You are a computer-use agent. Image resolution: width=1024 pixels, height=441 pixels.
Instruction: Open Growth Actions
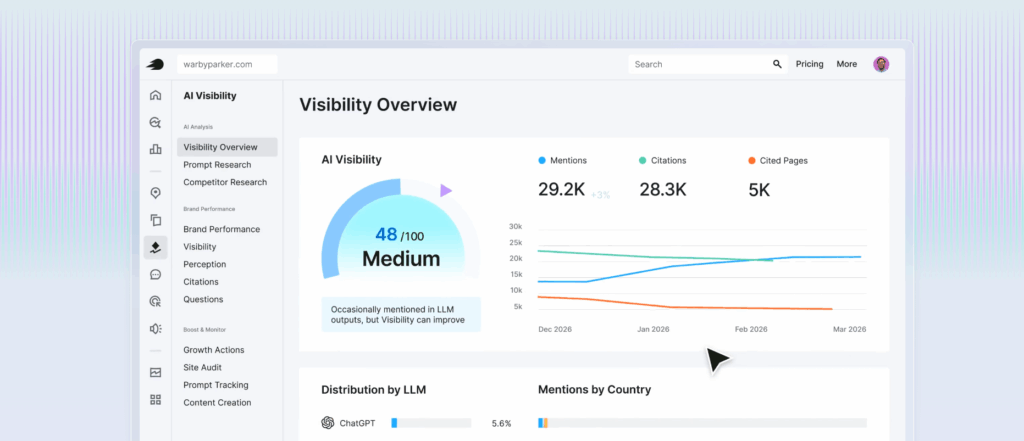[x=214, y=350]
